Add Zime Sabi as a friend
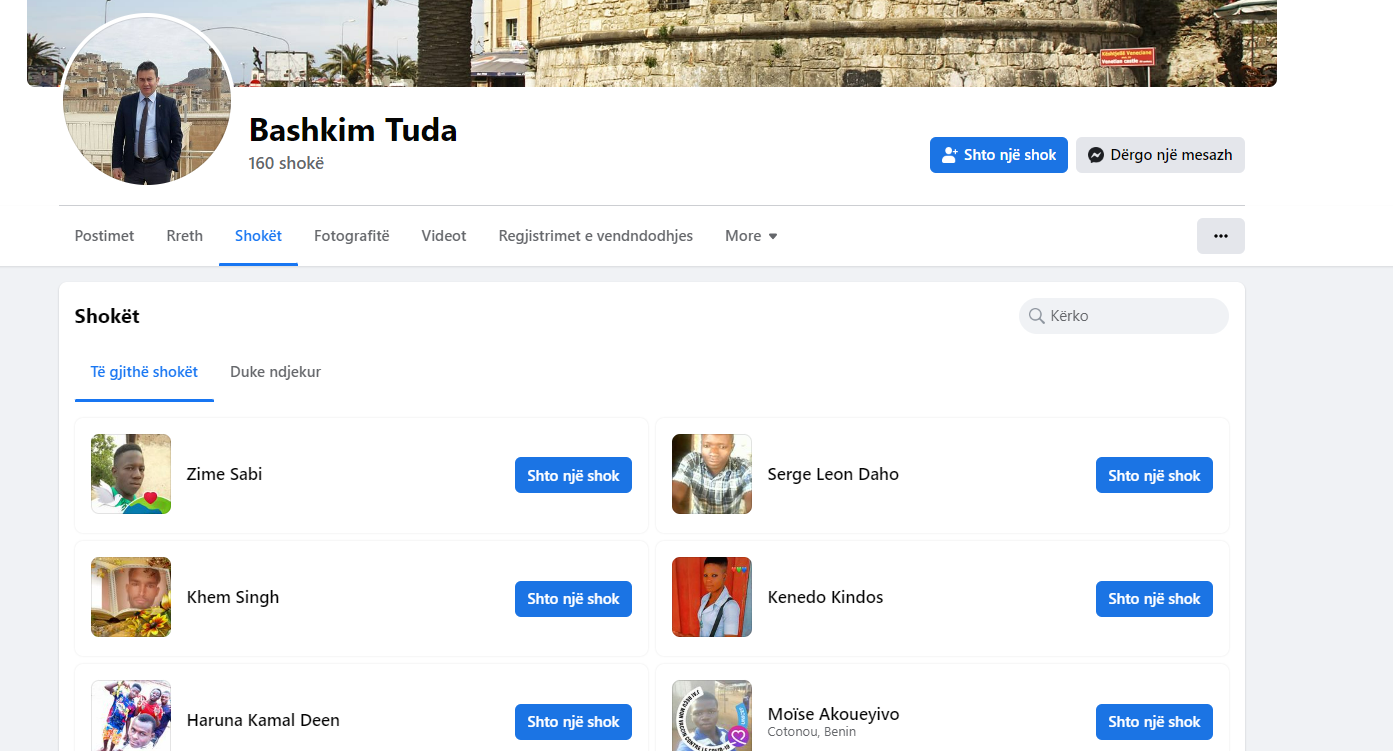This screenshot has width=1393, height=751. tap(573, 475)
